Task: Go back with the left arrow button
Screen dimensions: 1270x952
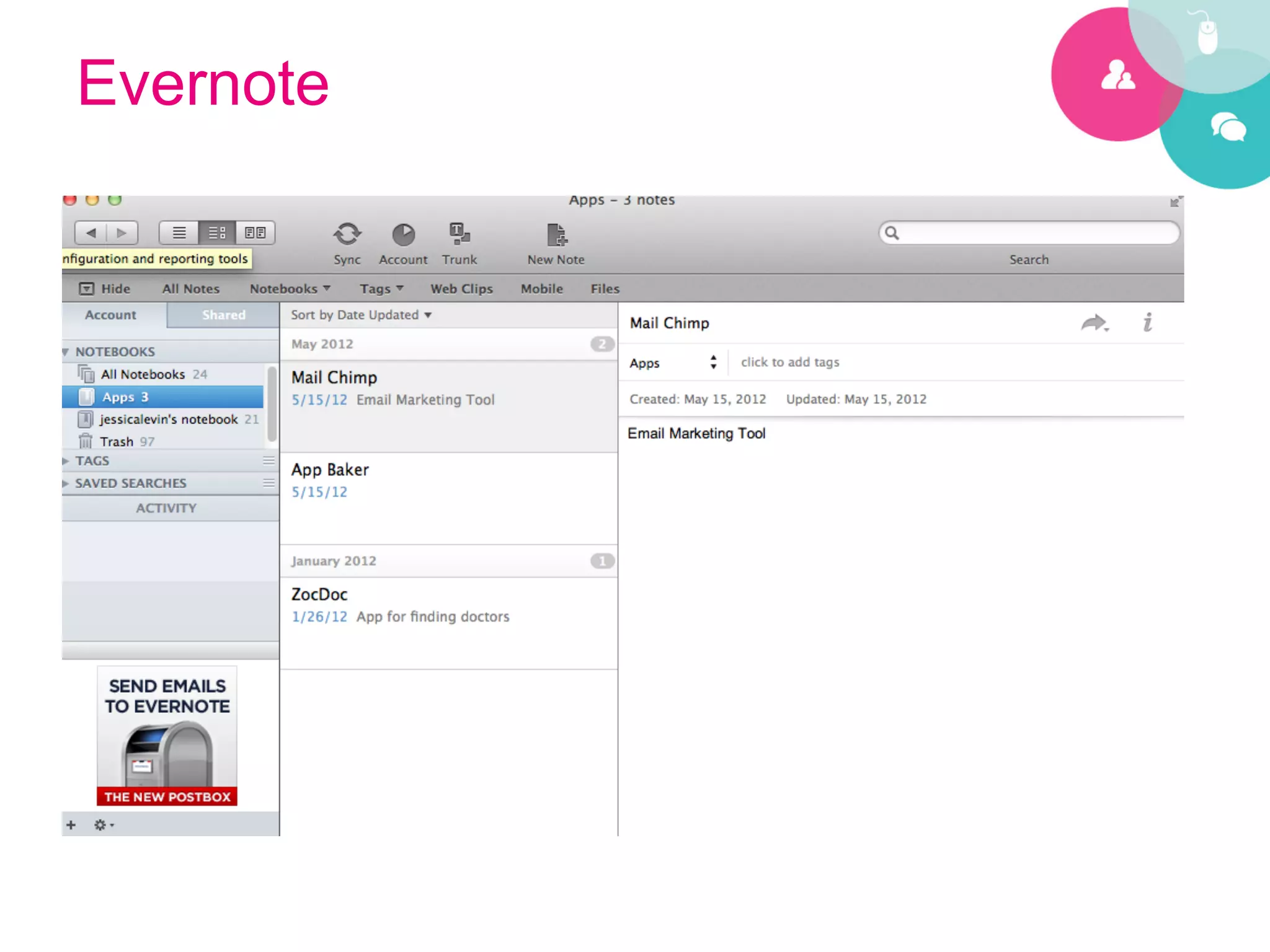Action: click(91, 233)
